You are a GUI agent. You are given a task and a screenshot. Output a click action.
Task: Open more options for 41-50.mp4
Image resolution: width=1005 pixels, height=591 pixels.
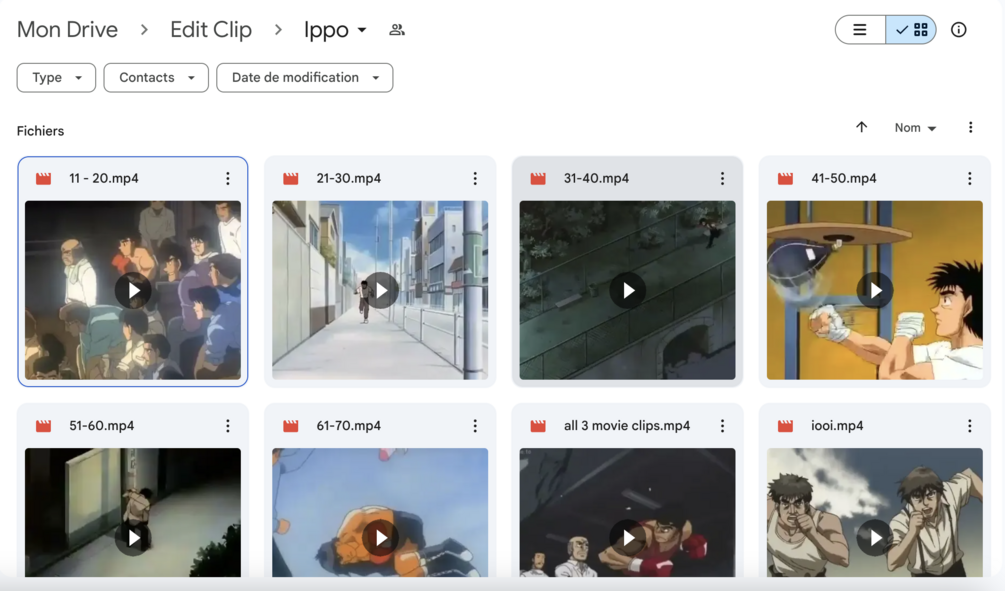(x=970, y=179)
